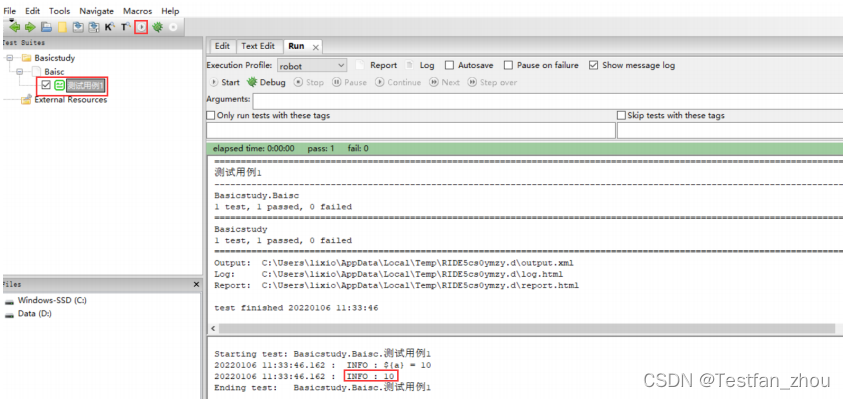Click the Arguments input field
The height and width of the screenshot is (399, 845).
click(x=548, y=101)
